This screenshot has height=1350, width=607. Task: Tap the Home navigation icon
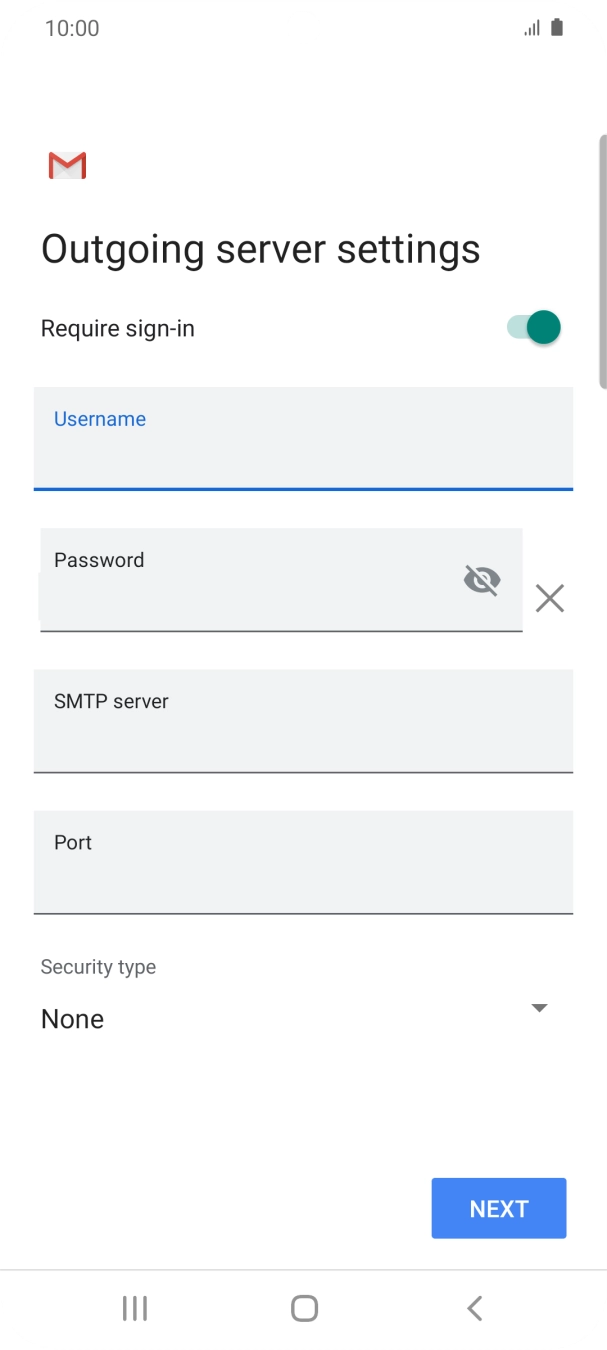pos(303,1307)
